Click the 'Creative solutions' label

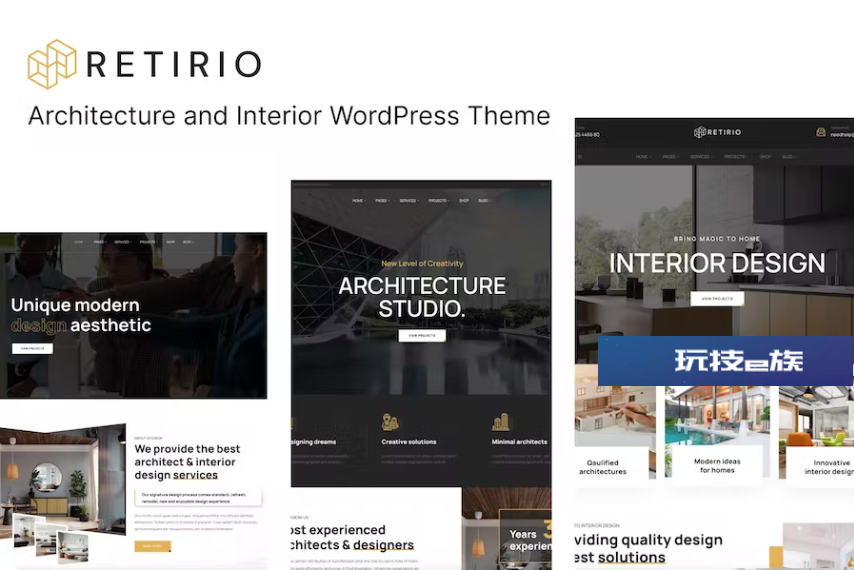click(408, 442)
